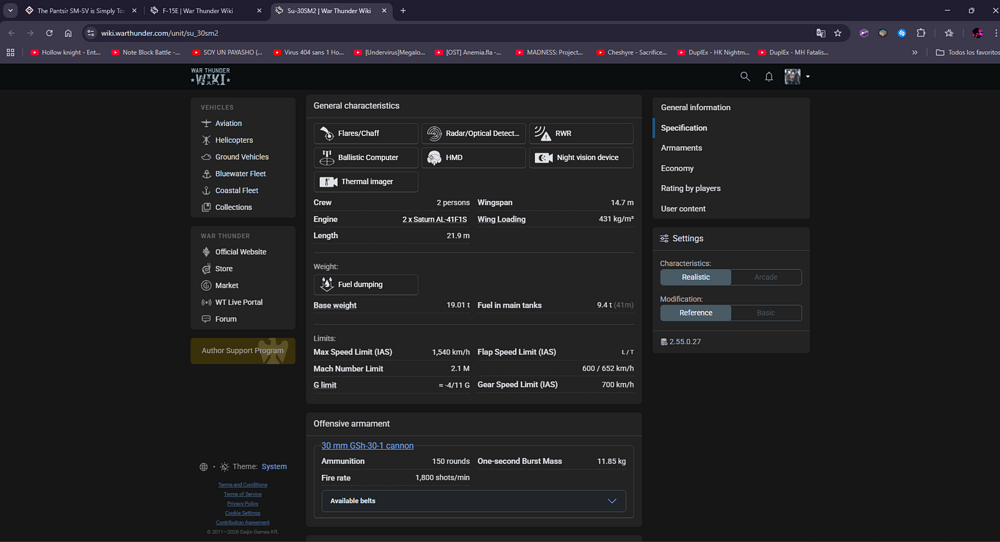
Task: Select the Realistic characteristics option
Action: coord(696,277)
